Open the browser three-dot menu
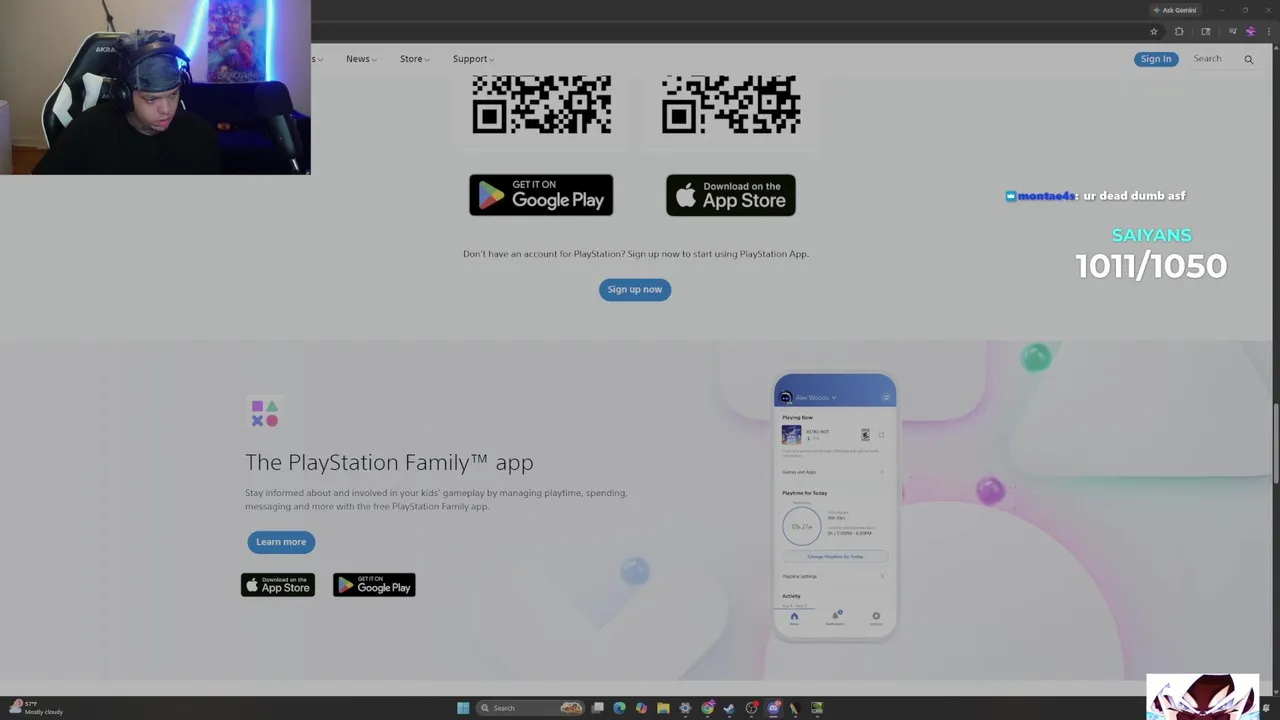 (1269, 31)
